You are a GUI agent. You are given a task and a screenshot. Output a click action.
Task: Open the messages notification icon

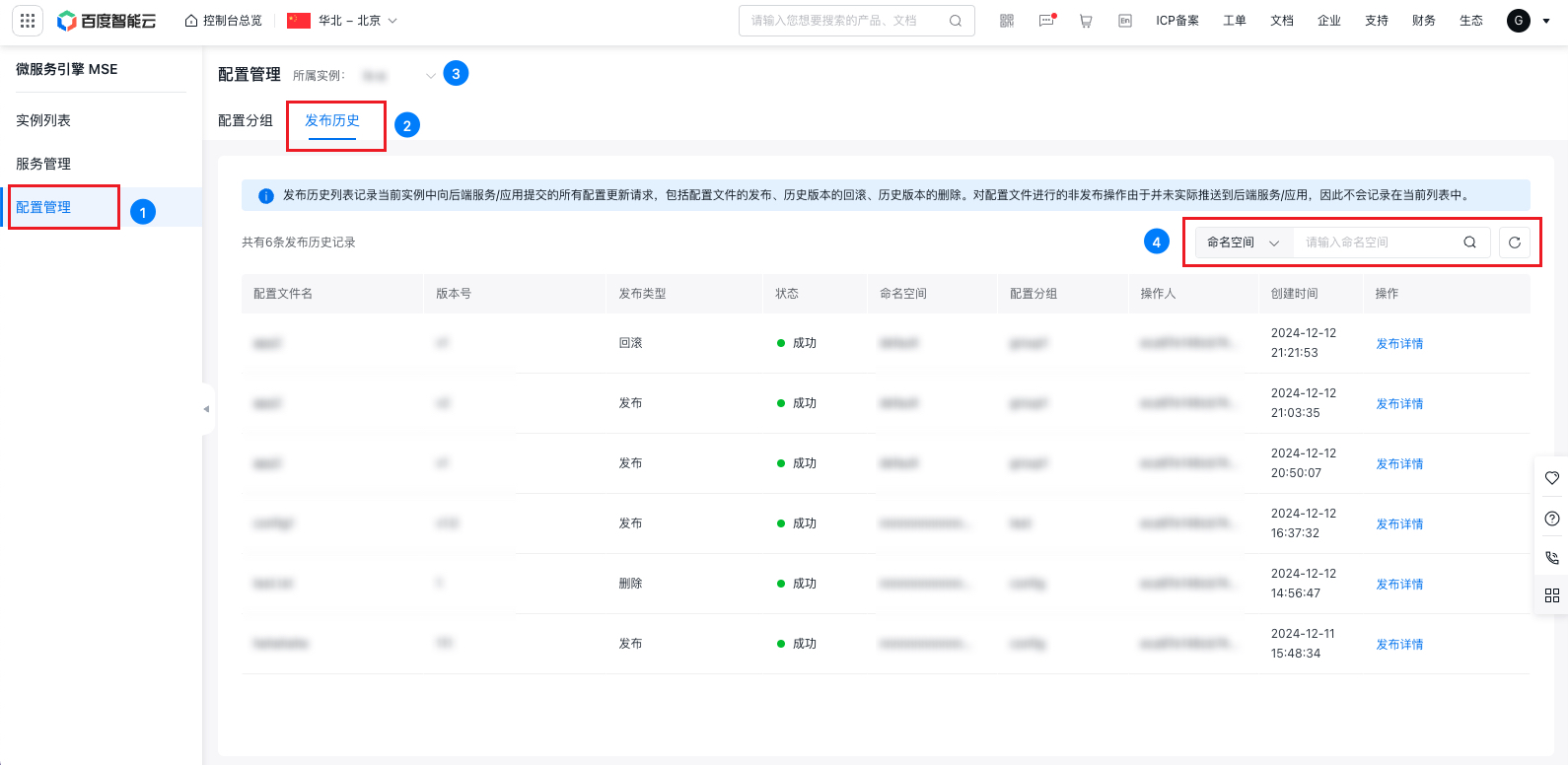[1046, 21]
